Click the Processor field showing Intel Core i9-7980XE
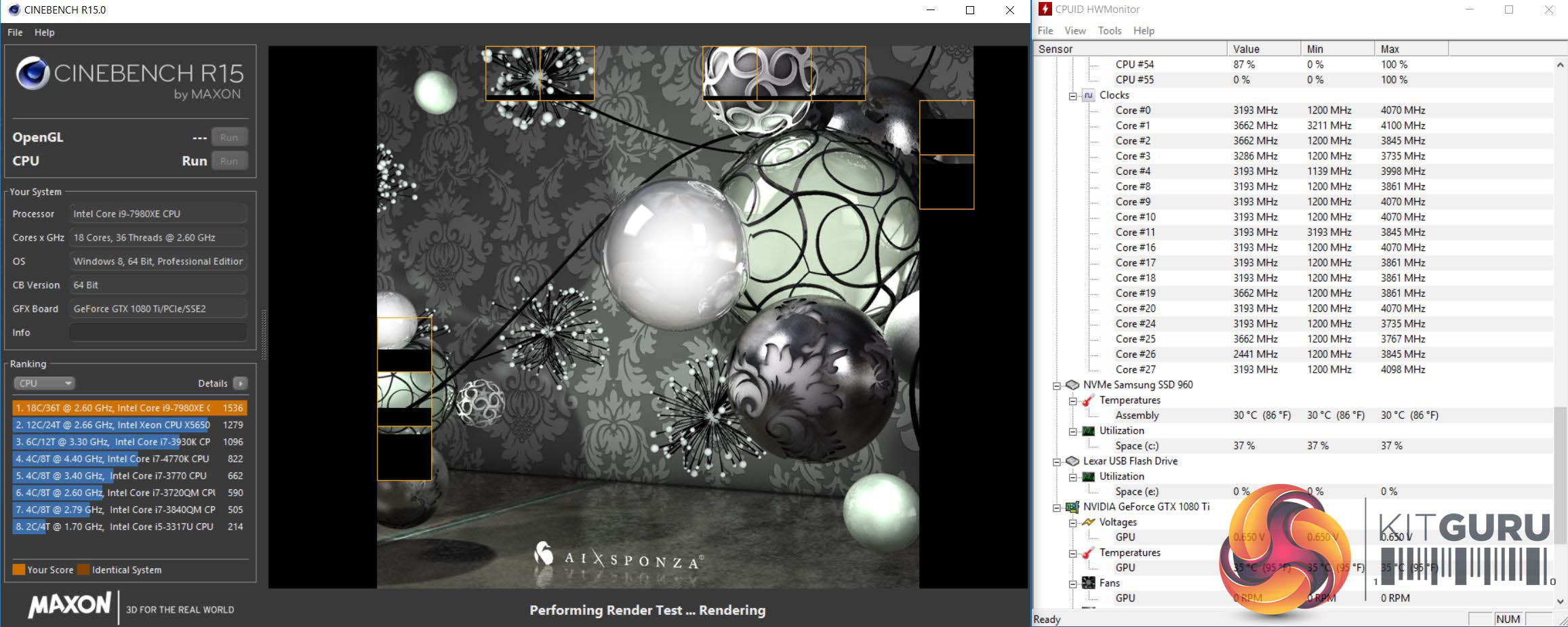1568x627 pixels. (159, 214)
